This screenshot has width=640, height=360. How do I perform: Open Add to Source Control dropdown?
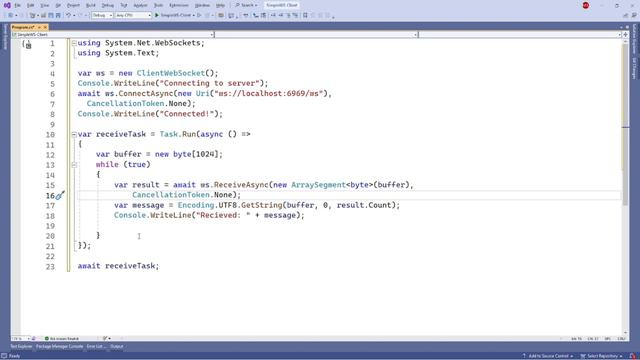548,356
